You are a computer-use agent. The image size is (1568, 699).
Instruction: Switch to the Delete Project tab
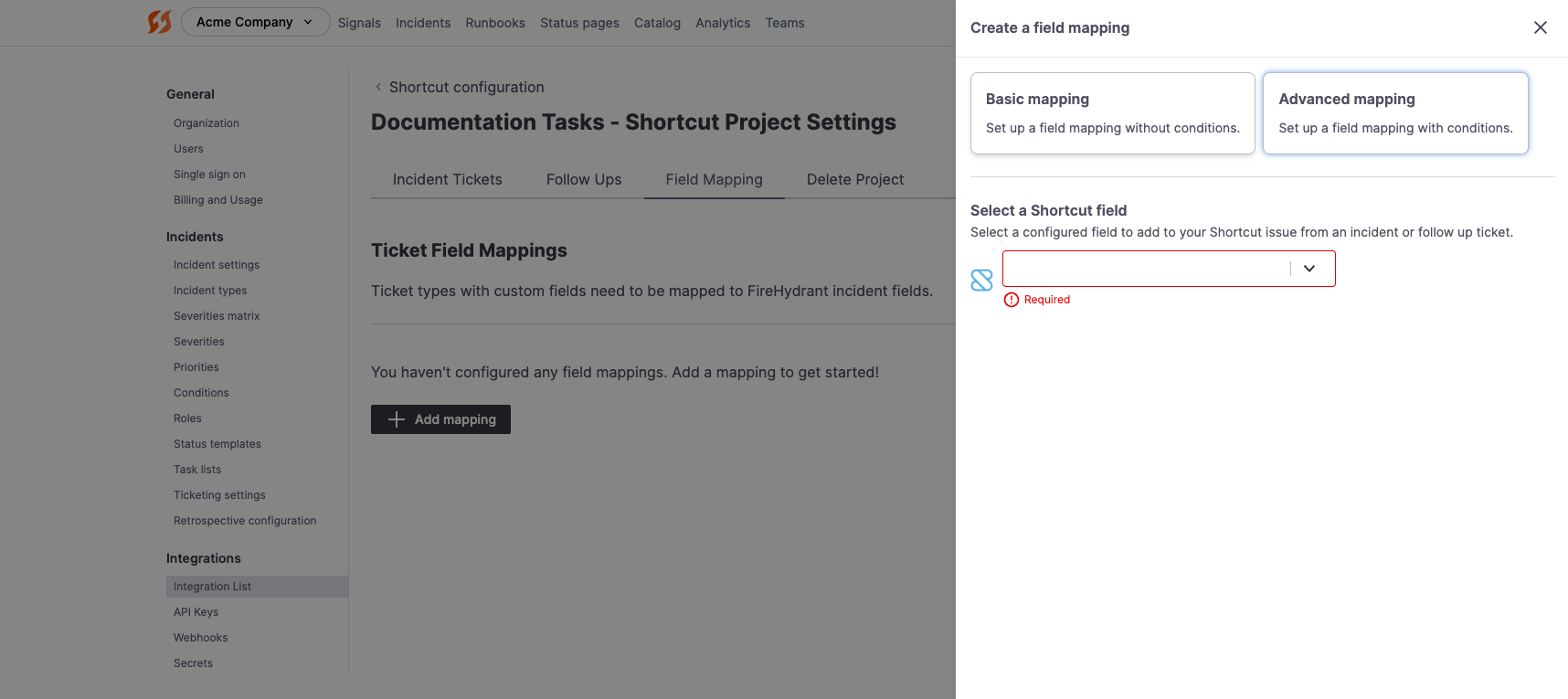[855, 180]
